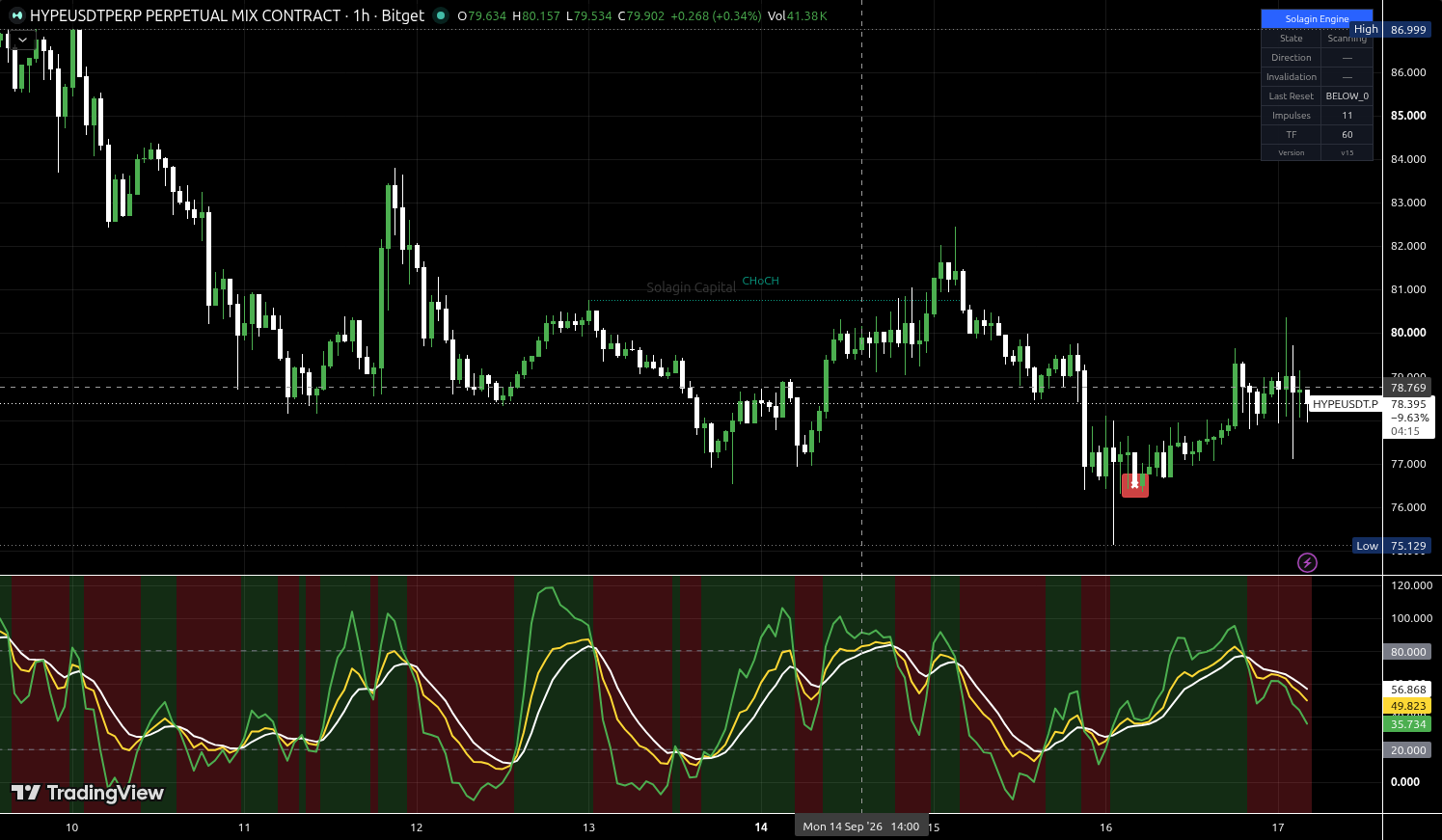The image size is (1442, 840).
Task: Click the H80.157 high value
Action: click(535, 16)
